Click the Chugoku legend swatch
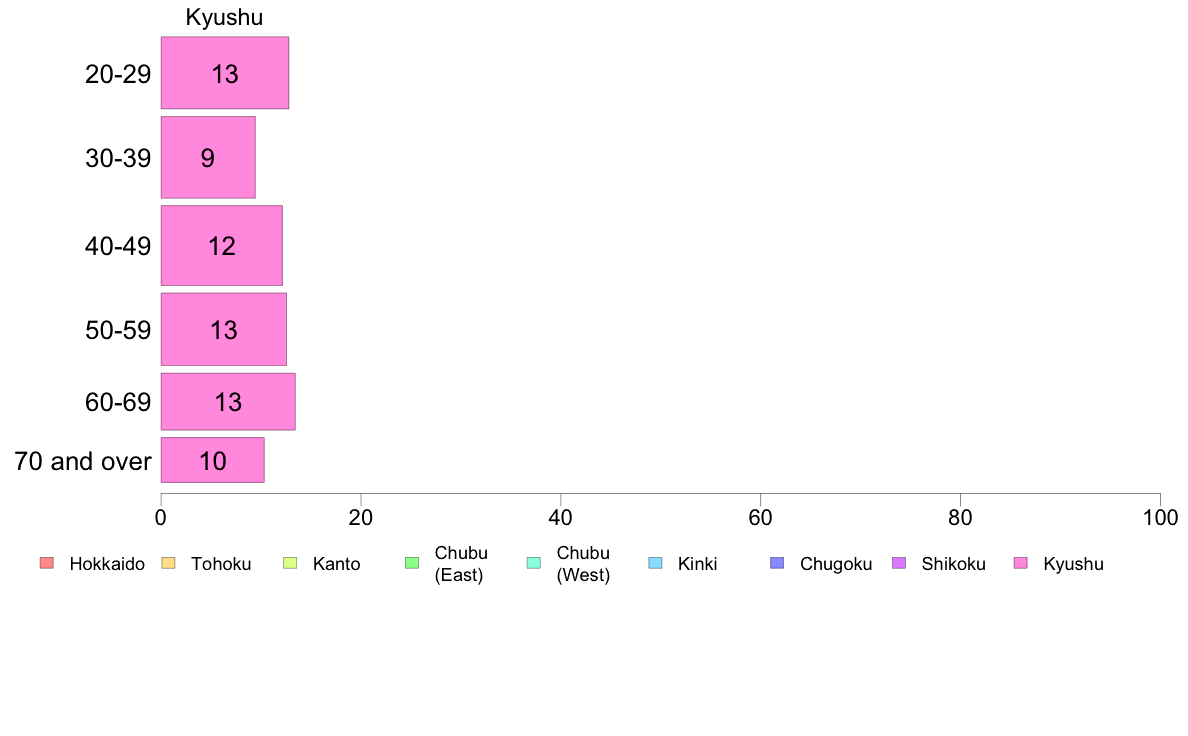 pyautogui.click(x=777, y=563)
